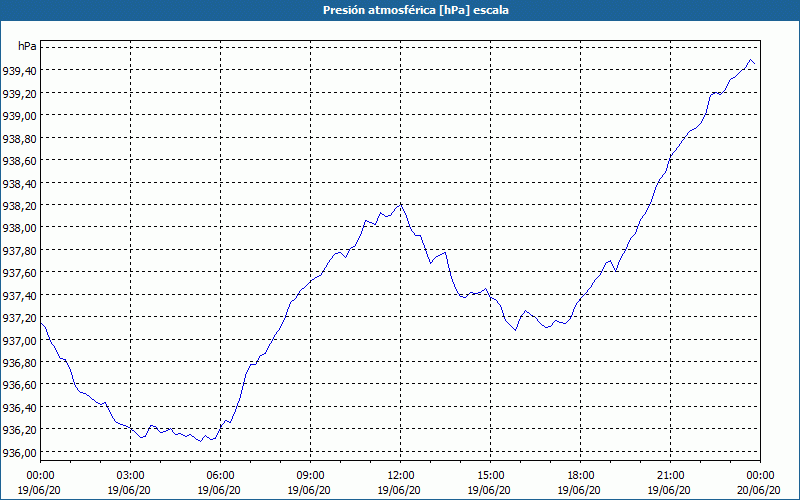Click the 937,20 y-axis value

[19, 318]
